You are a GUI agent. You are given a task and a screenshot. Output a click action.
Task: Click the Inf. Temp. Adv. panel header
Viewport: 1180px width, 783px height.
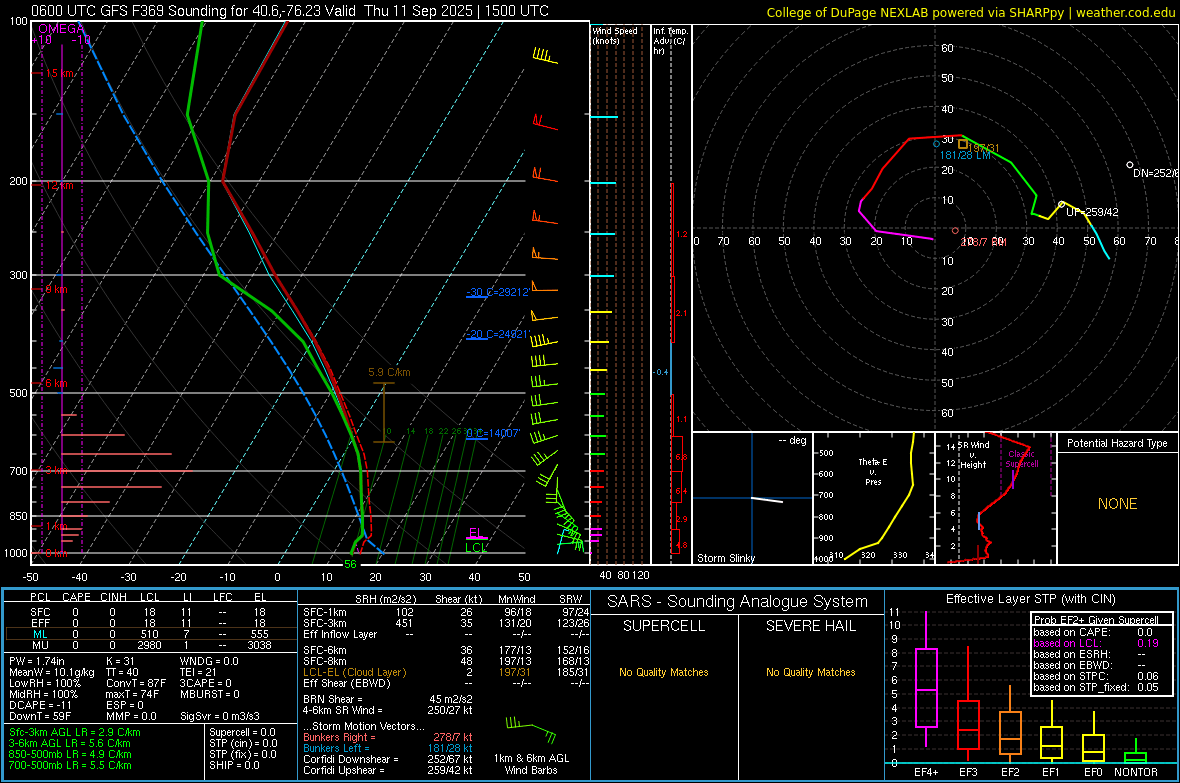pyautogui.click(x=671, y=41)
